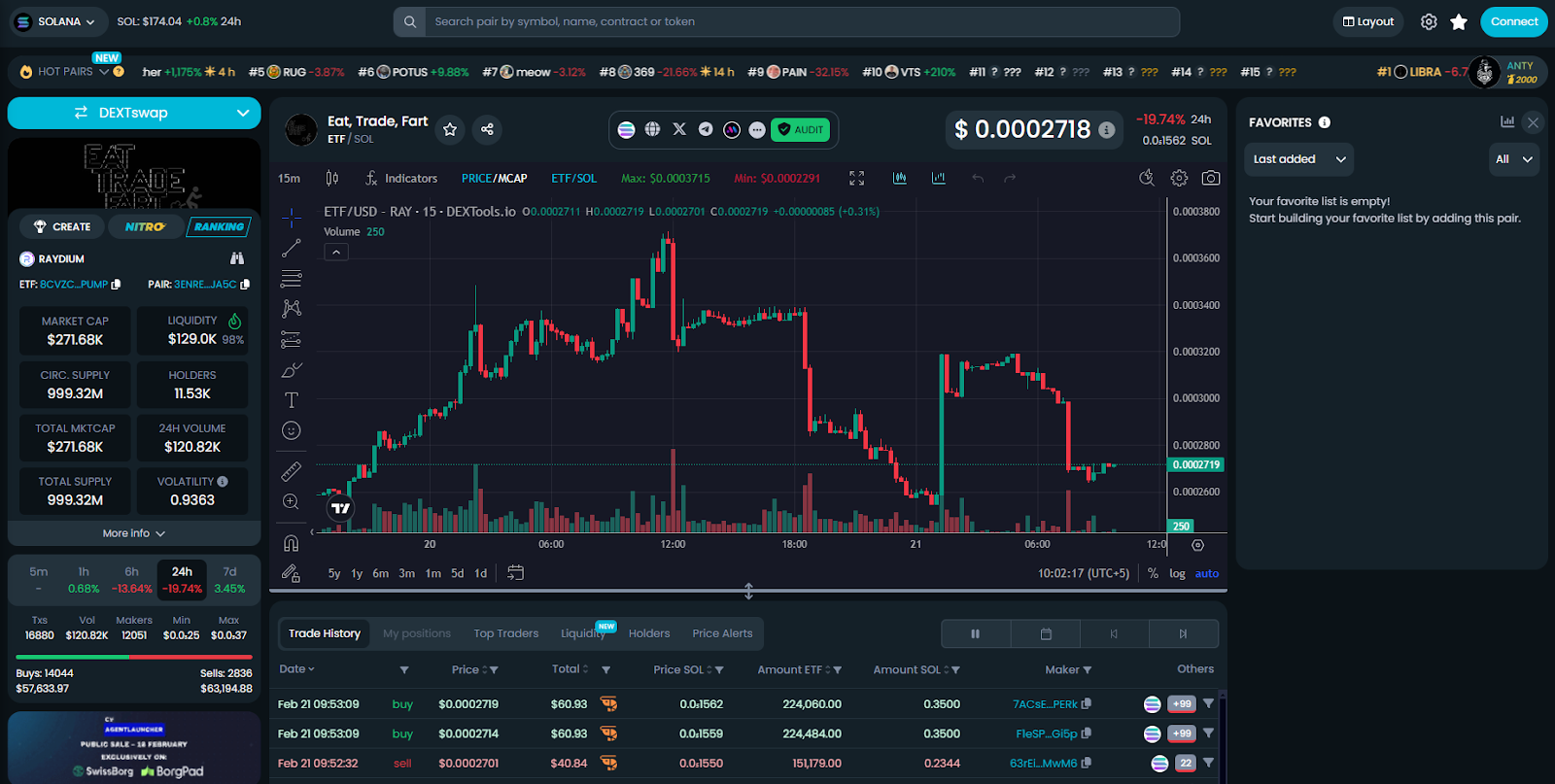Select the brush drawing tool
Screen dimensions: 1555x784
[x=292, y=370]
